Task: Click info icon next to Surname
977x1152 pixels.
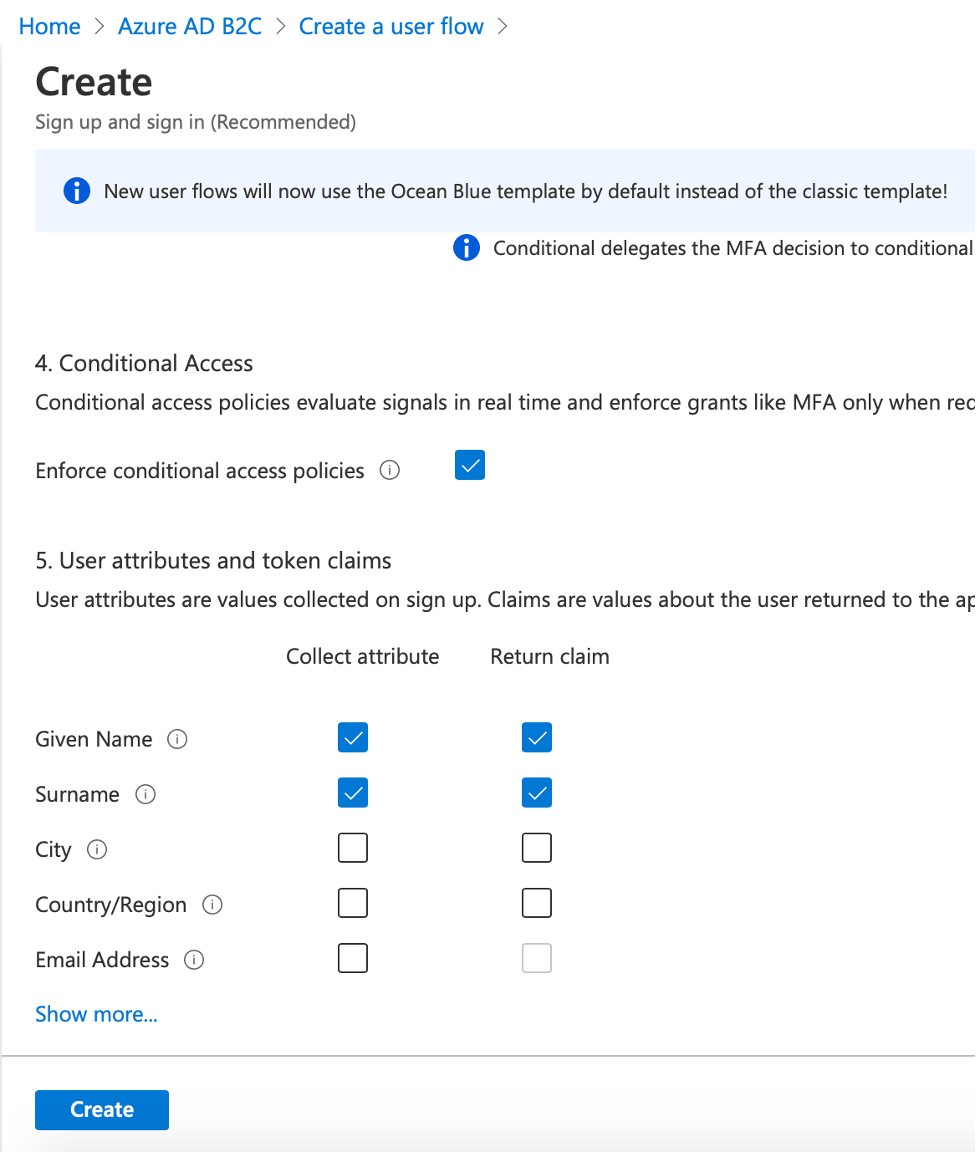Action: click(145, 795)
